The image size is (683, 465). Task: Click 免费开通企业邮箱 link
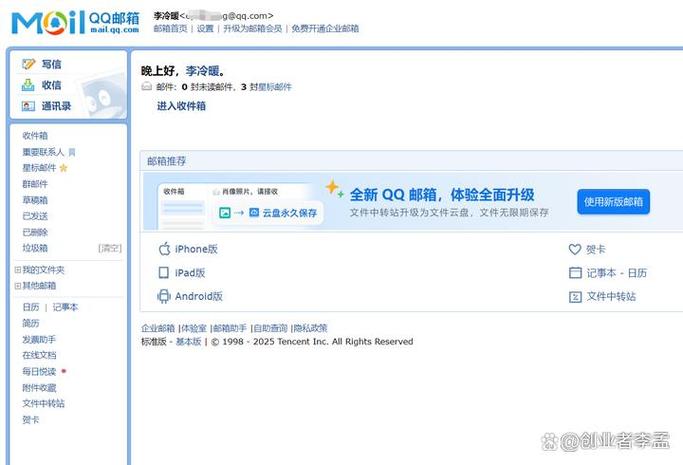click(325, 28)
